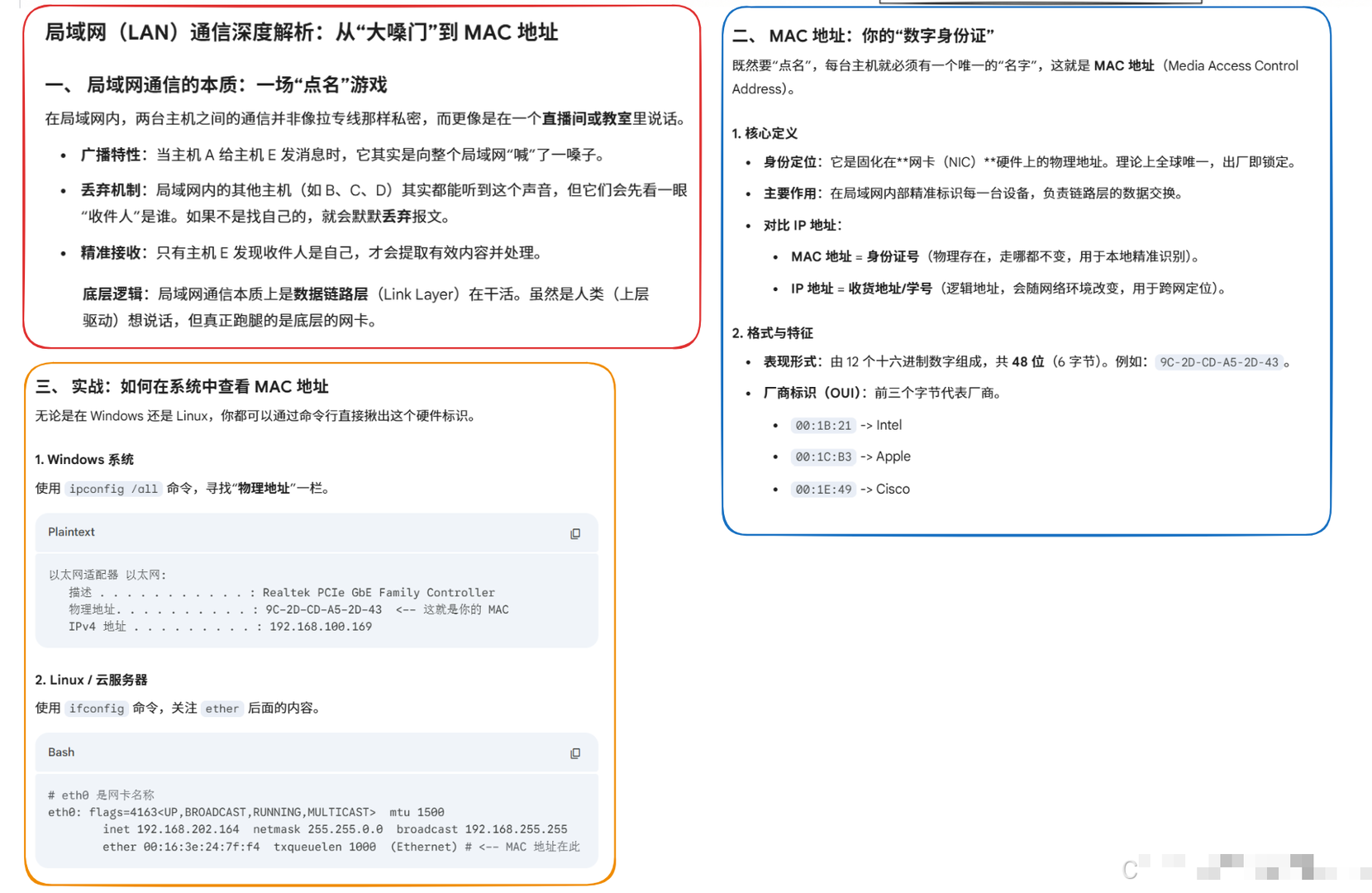Click the bullet label '表现形式'
The width and height of the screenshot is (1372, 893).
790,362
